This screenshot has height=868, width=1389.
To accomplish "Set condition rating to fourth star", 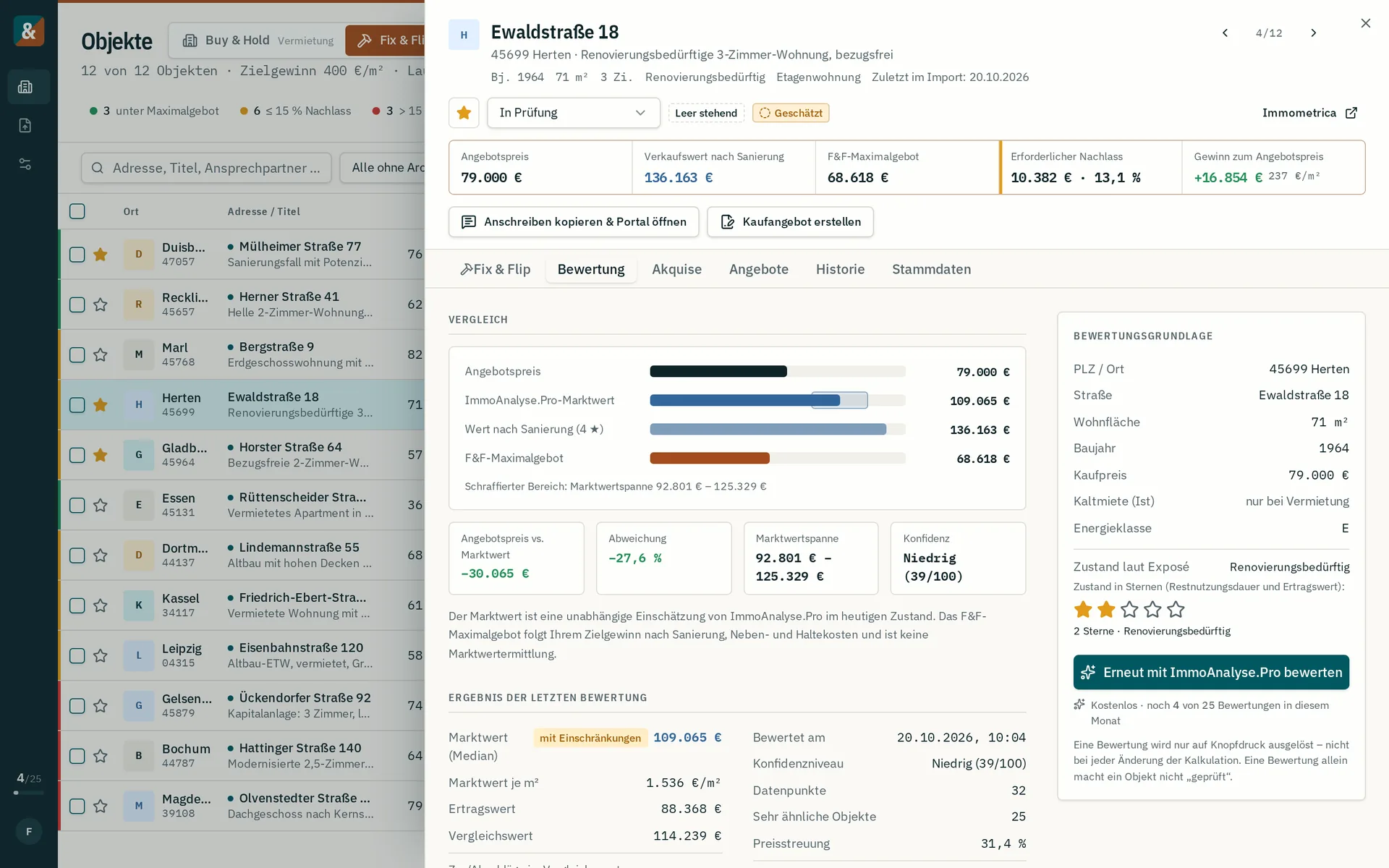I will (x=1152, y=609).
